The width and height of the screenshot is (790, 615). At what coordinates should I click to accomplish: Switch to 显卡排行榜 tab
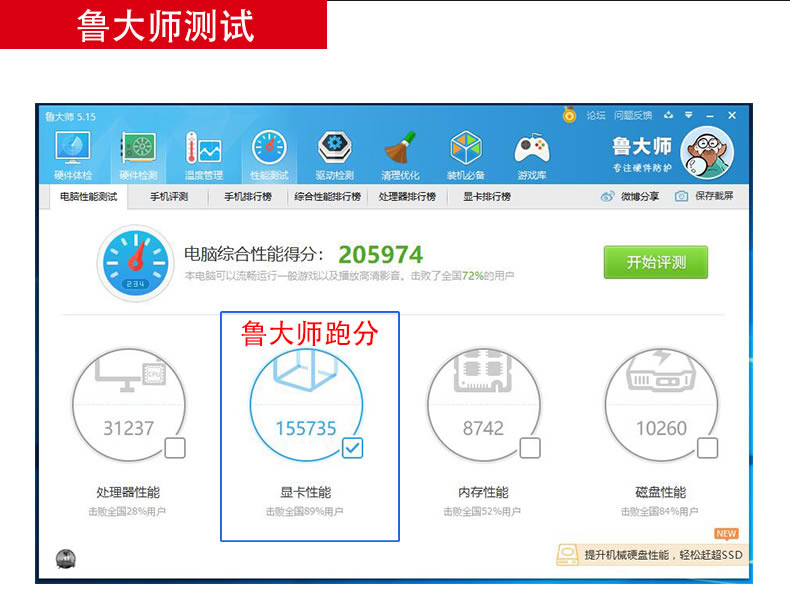tap(487, 196)
